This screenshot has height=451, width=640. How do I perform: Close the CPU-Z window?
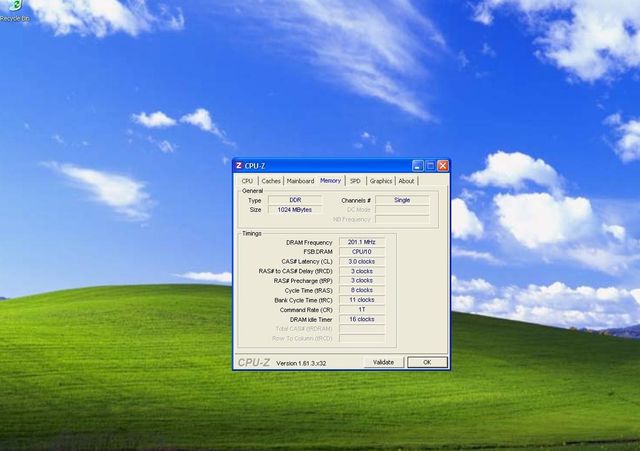coord(442,166)
